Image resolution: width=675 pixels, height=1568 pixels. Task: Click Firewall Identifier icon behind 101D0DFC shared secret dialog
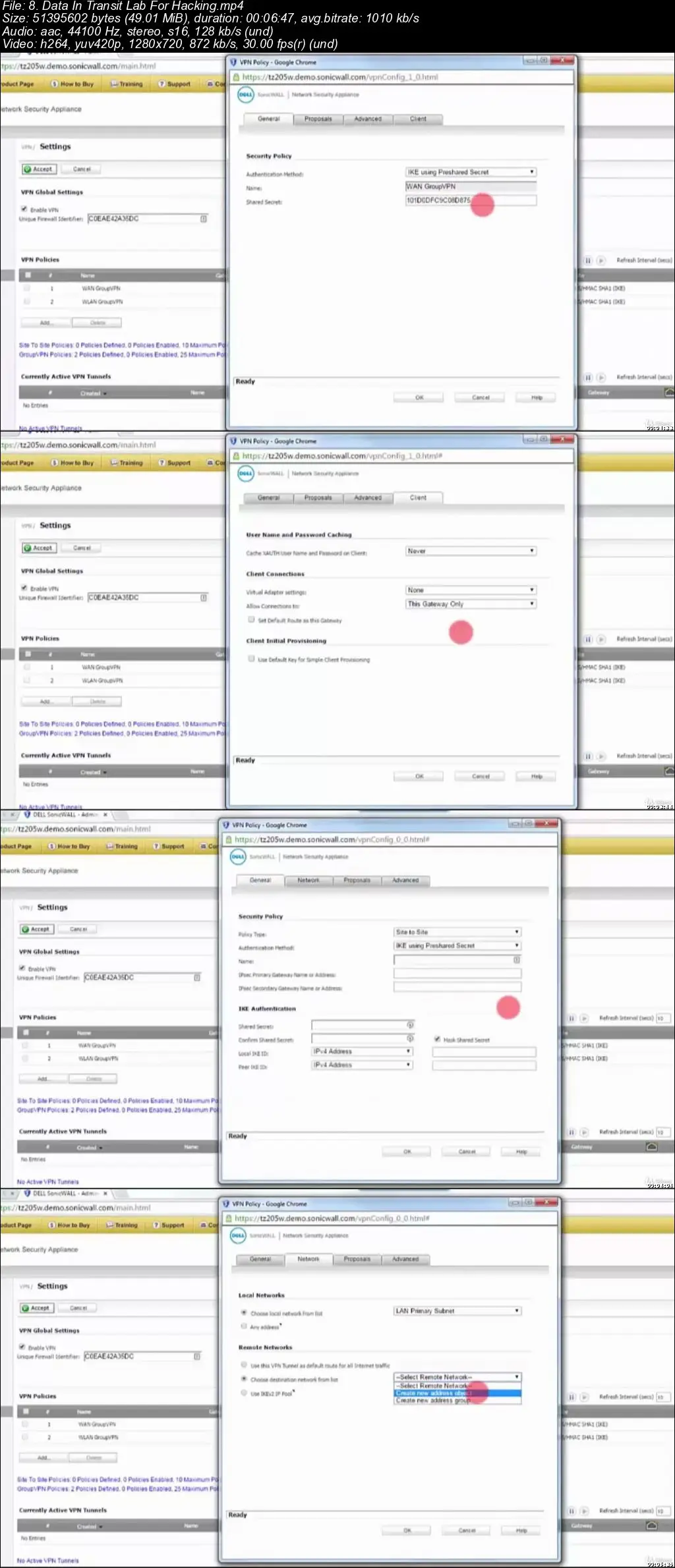(x=204, y=219)
